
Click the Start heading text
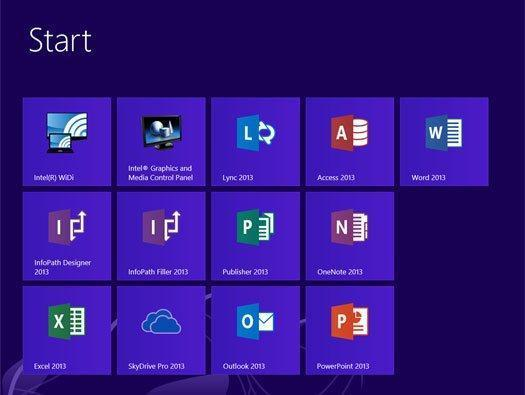pos(60,41)
